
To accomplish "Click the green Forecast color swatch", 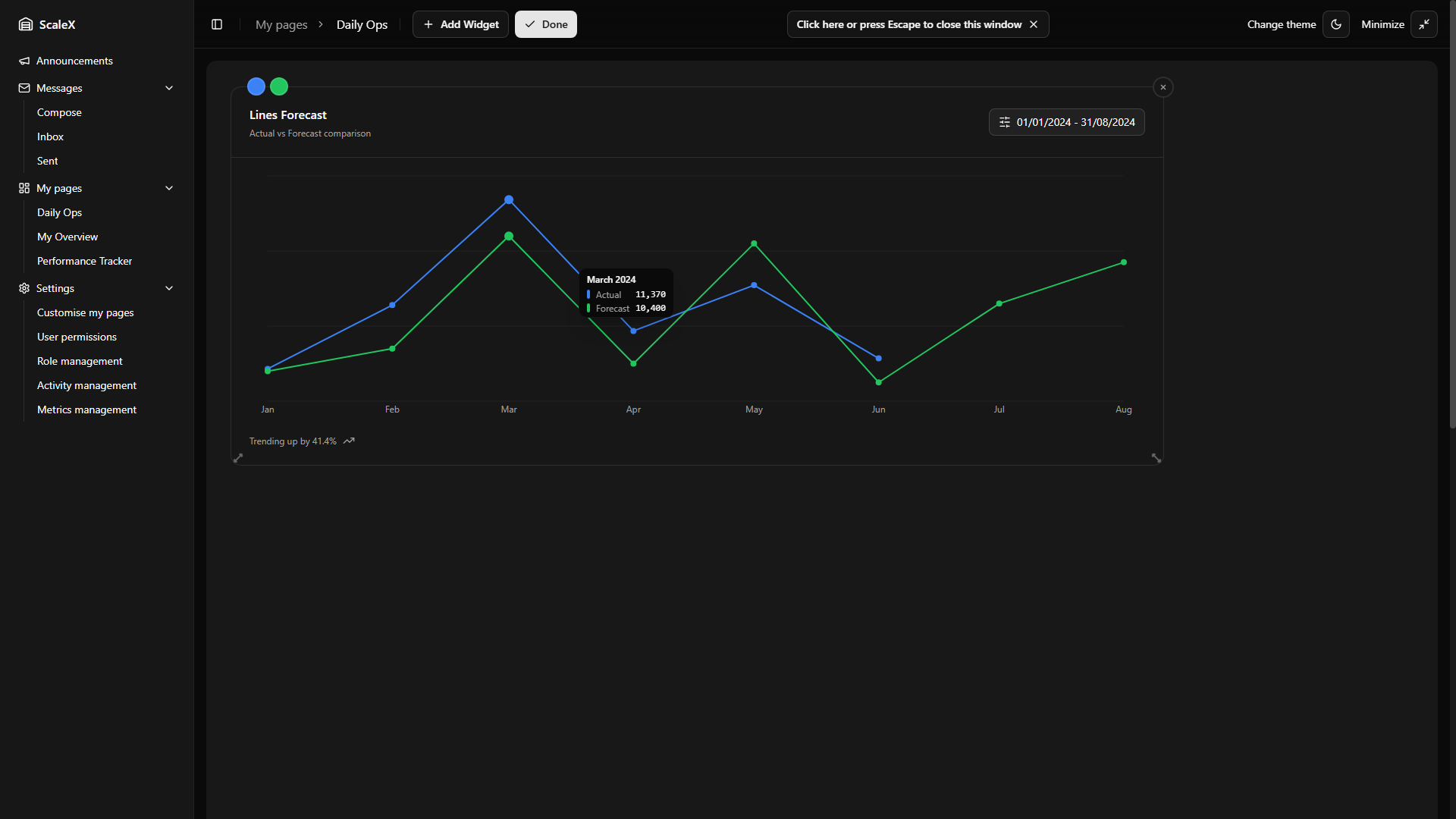I will click(x=279, y=86).
